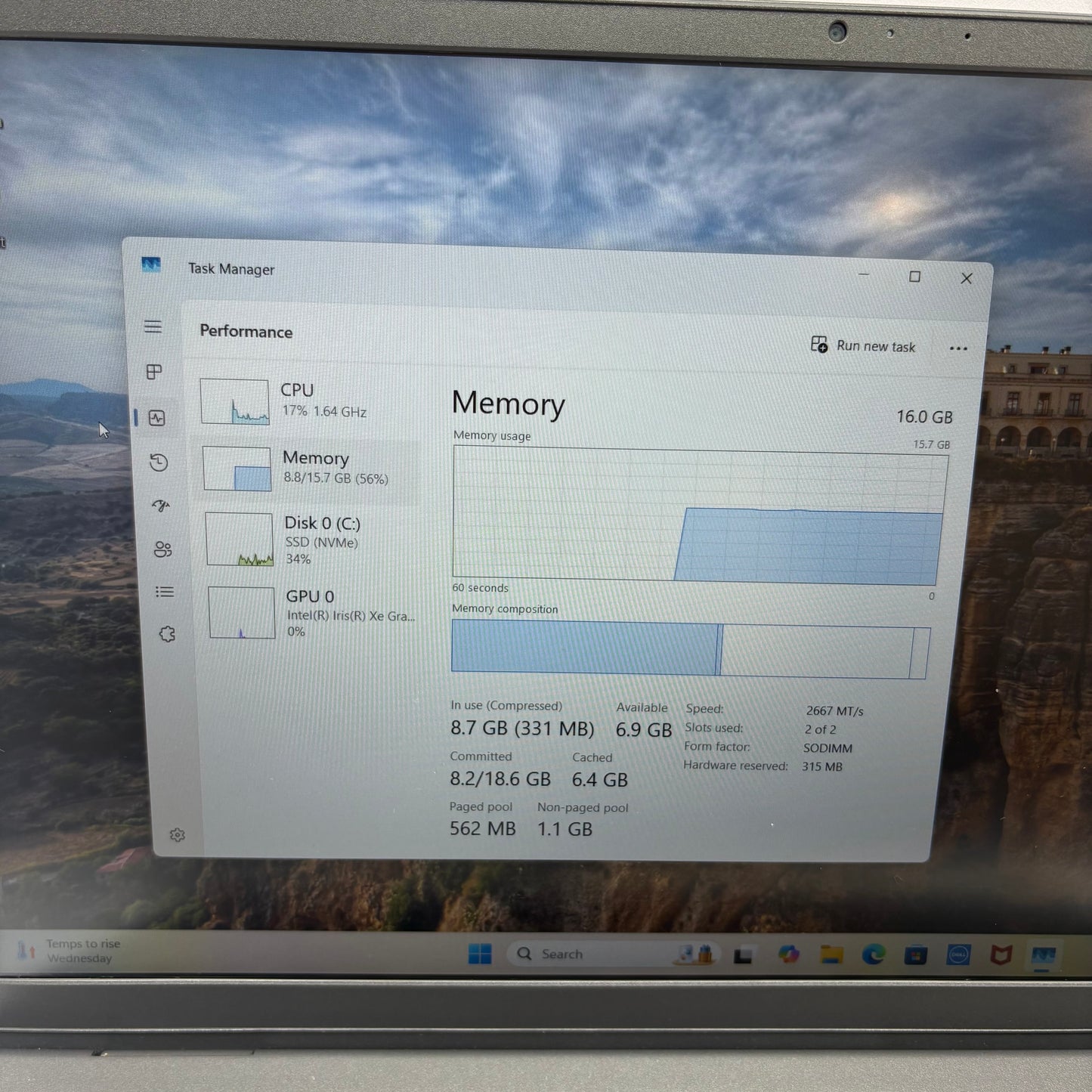
Task: Maximize the Task Manager window
Action: [914, 277]
